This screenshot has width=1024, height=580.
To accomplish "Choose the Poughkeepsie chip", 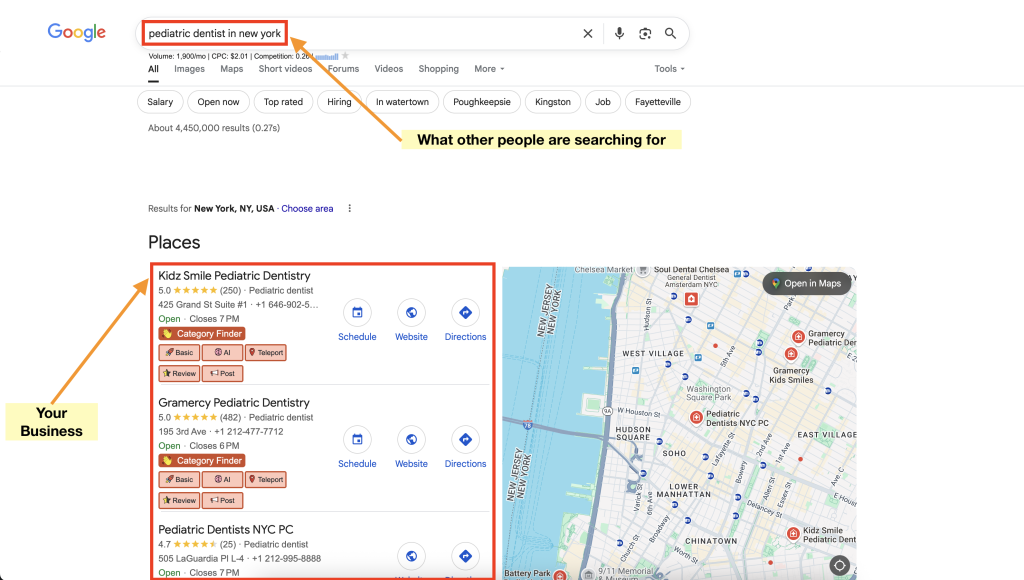I will 482,102.
